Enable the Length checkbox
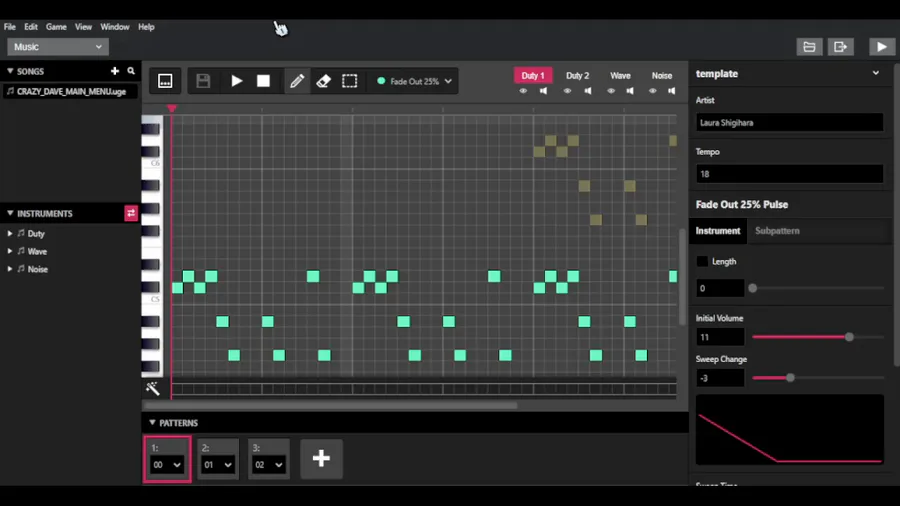Viewport: 900px width, 506px height. tap(702, 262)
